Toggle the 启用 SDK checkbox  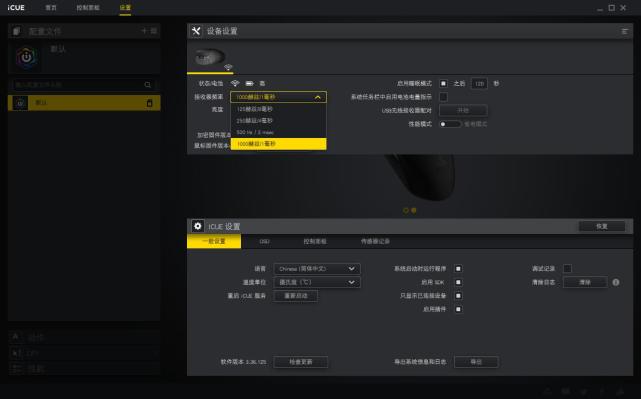pyautogui.click(x=458, y=282)
